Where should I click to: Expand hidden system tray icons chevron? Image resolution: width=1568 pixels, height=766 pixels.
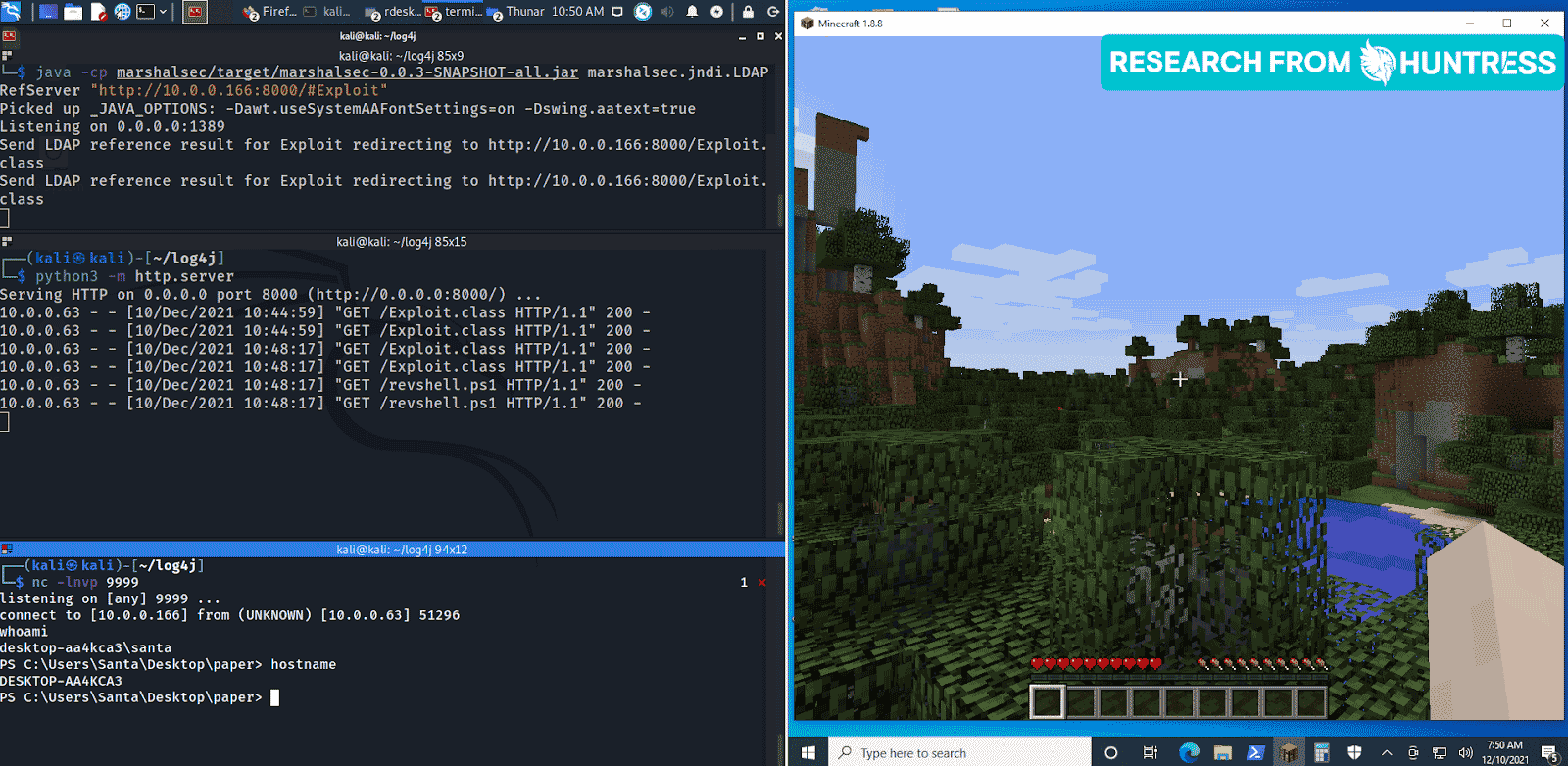point(1387,752)
